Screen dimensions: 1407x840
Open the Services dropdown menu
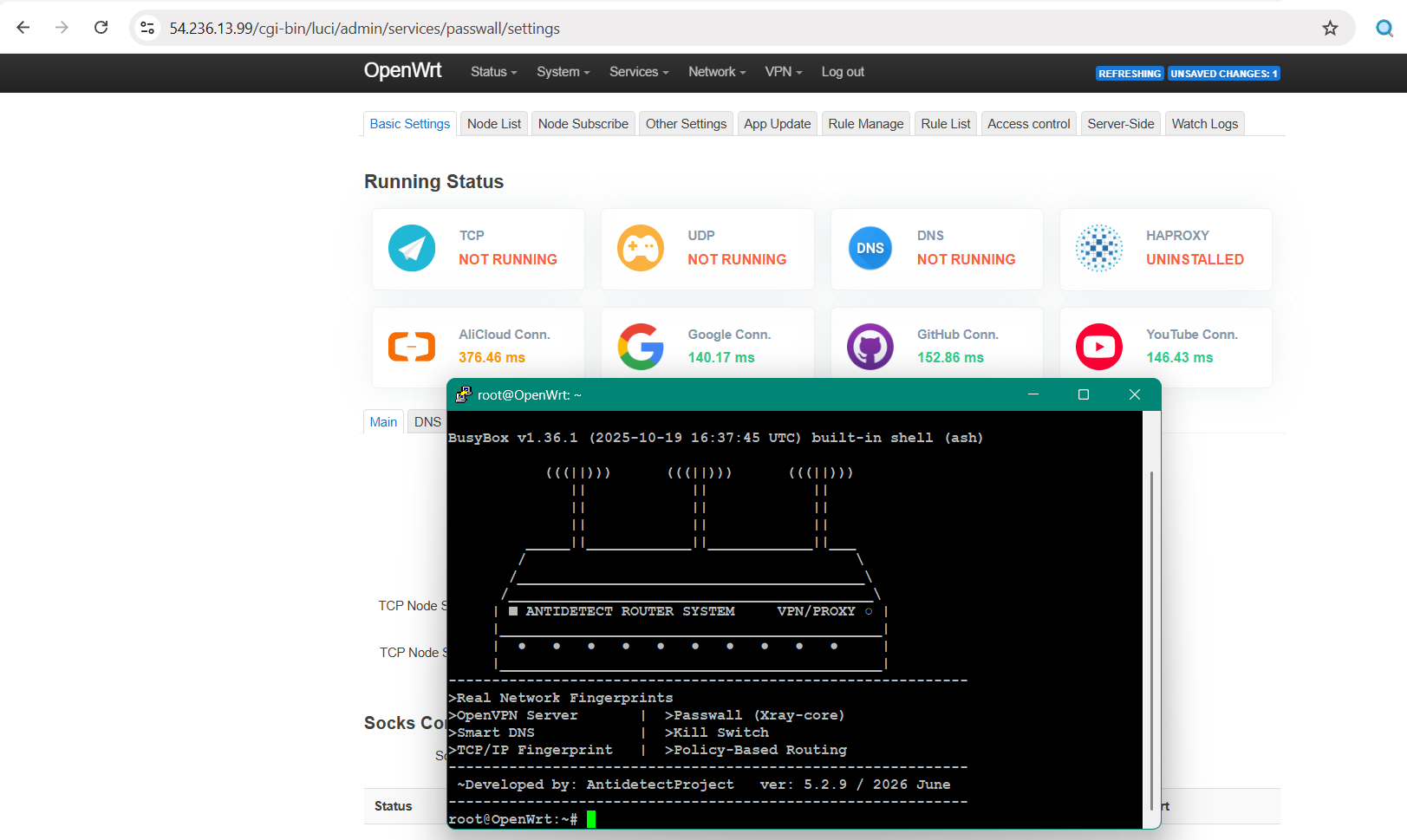point(639,72)
